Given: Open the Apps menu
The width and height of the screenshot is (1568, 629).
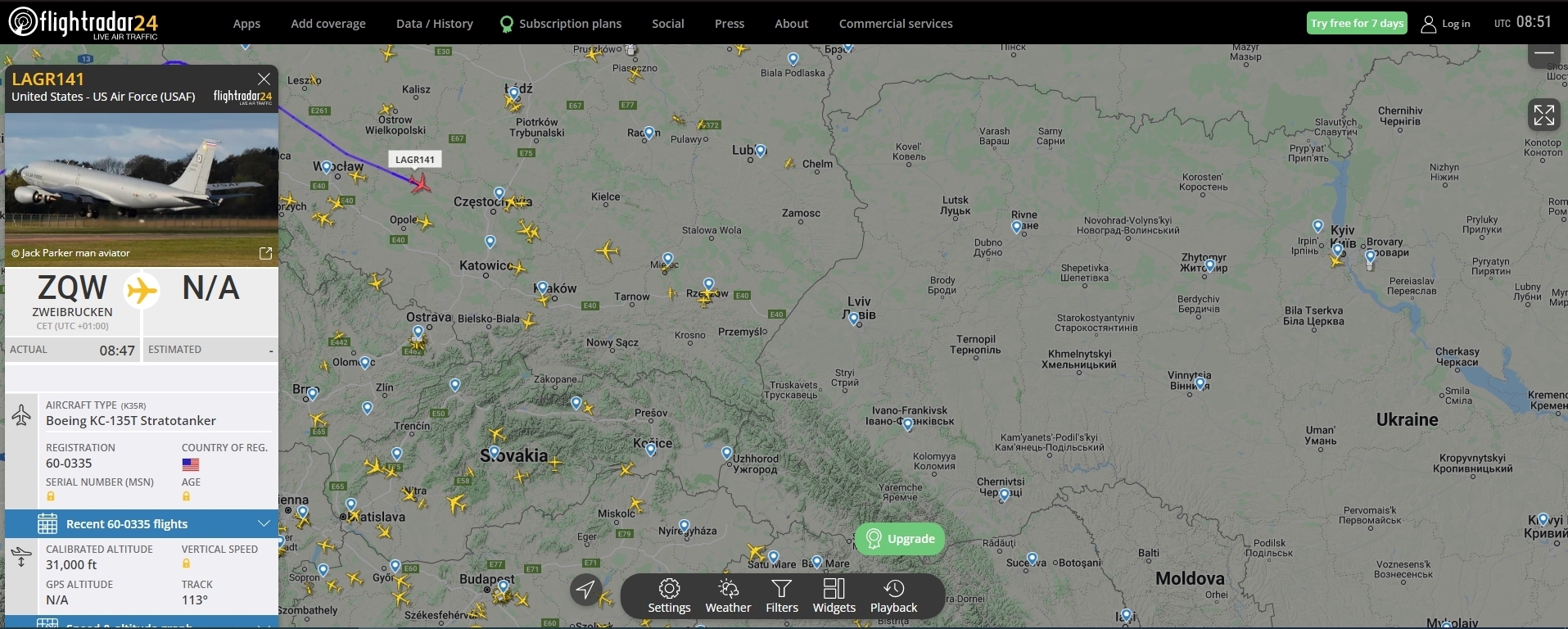Looking at the screenshot, I should pos(246,24).
